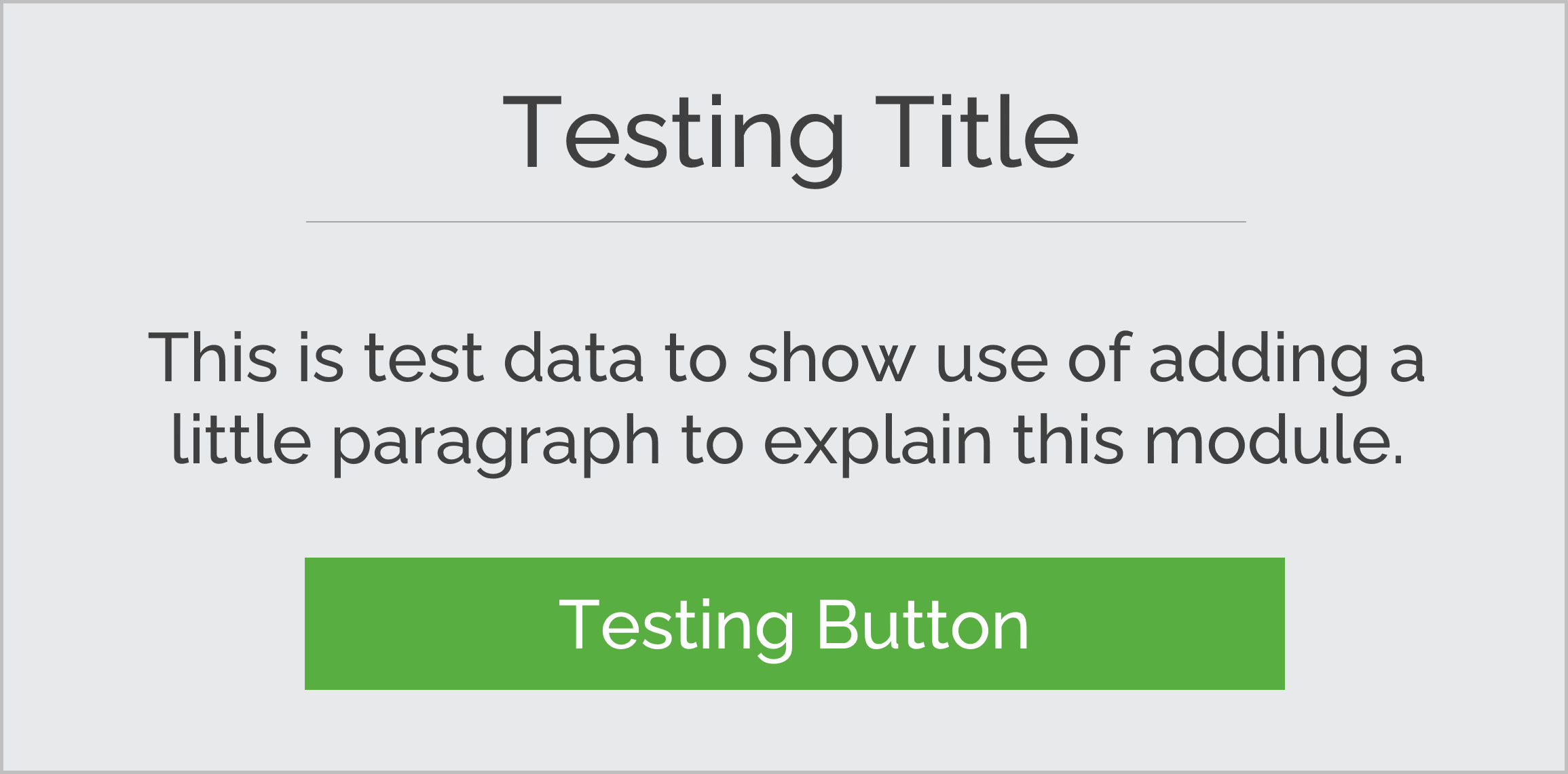Click the word "Title" in the heading
1568x774 pixels.
(x=977, y=132)
